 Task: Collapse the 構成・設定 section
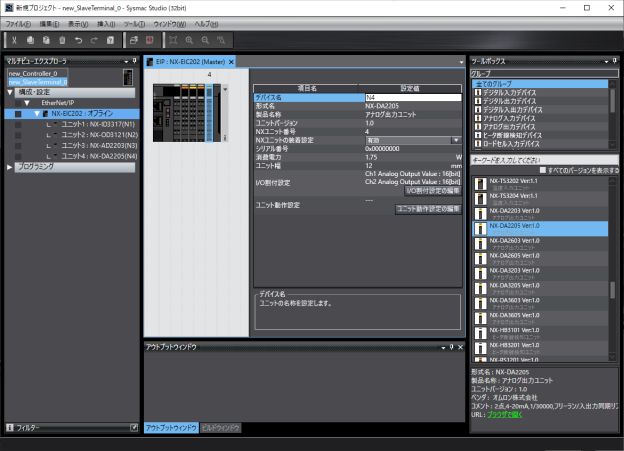click(x=10, y=92)
